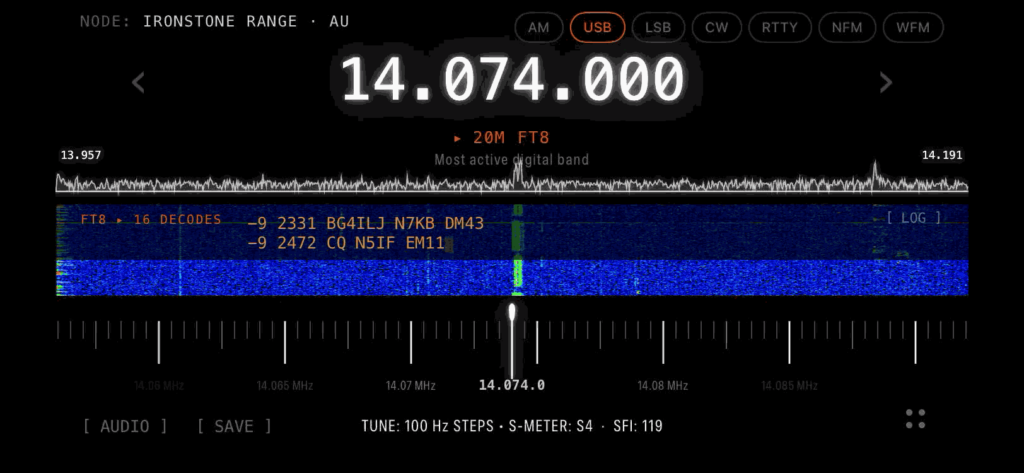Click the S-METER: S4 reading
This screenshot has height=473, width=1024.
pos(551,427)
